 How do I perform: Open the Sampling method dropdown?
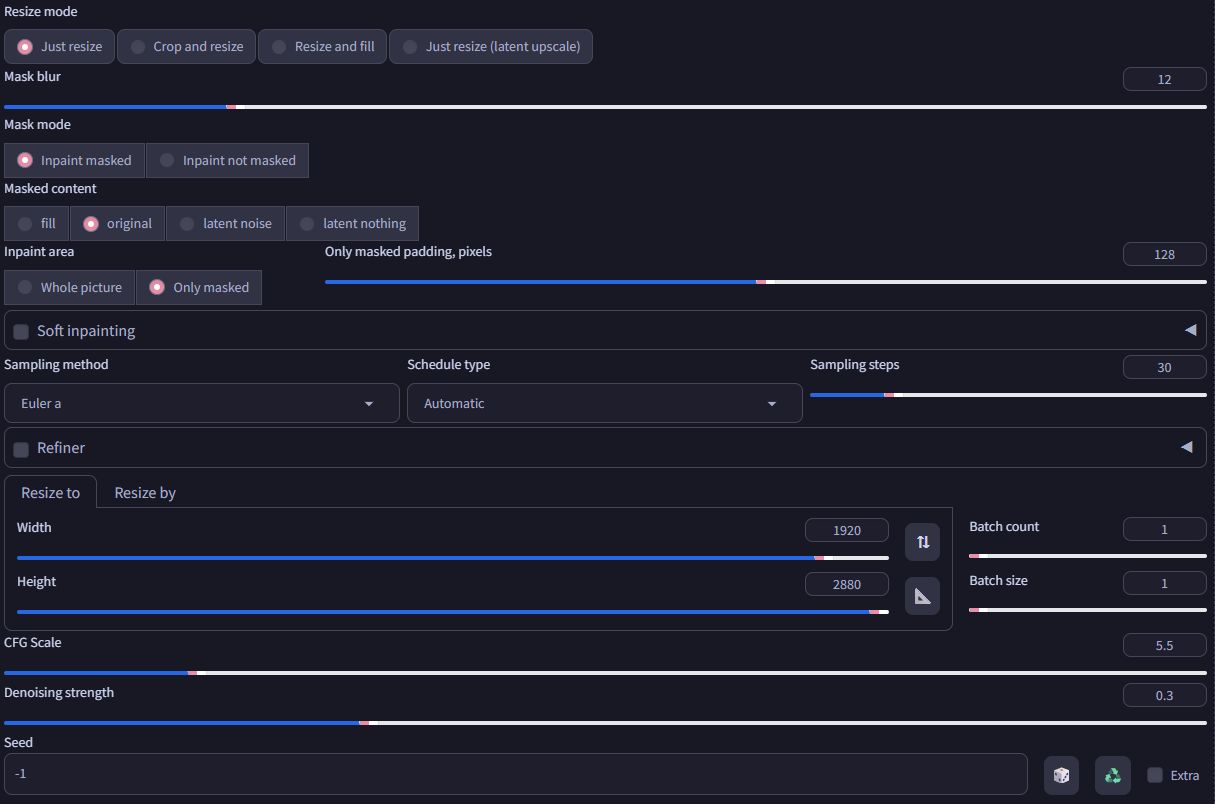click(202, 403)
